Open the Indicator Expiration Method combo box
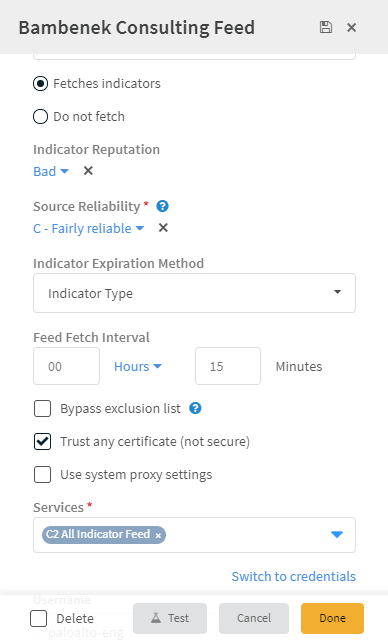 click(194, 293)
